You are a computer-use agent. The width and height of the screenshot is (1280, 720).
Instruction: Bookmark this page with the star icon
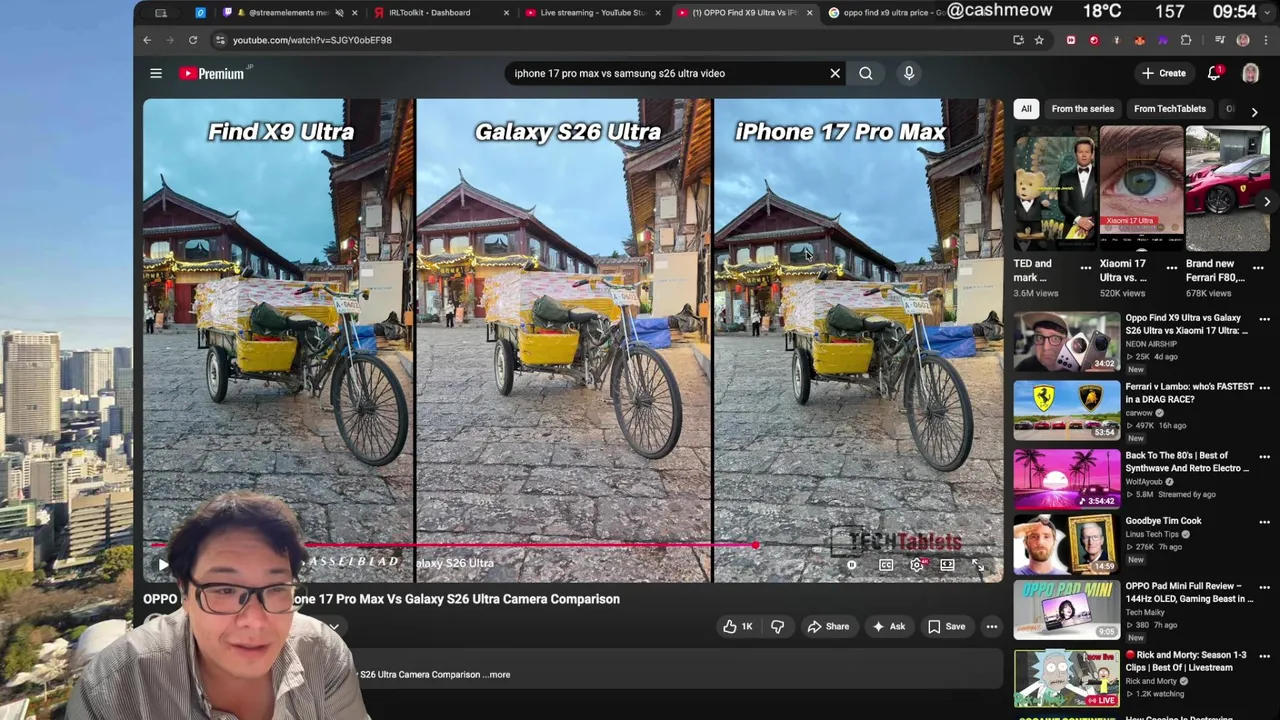click(1039, 40)
